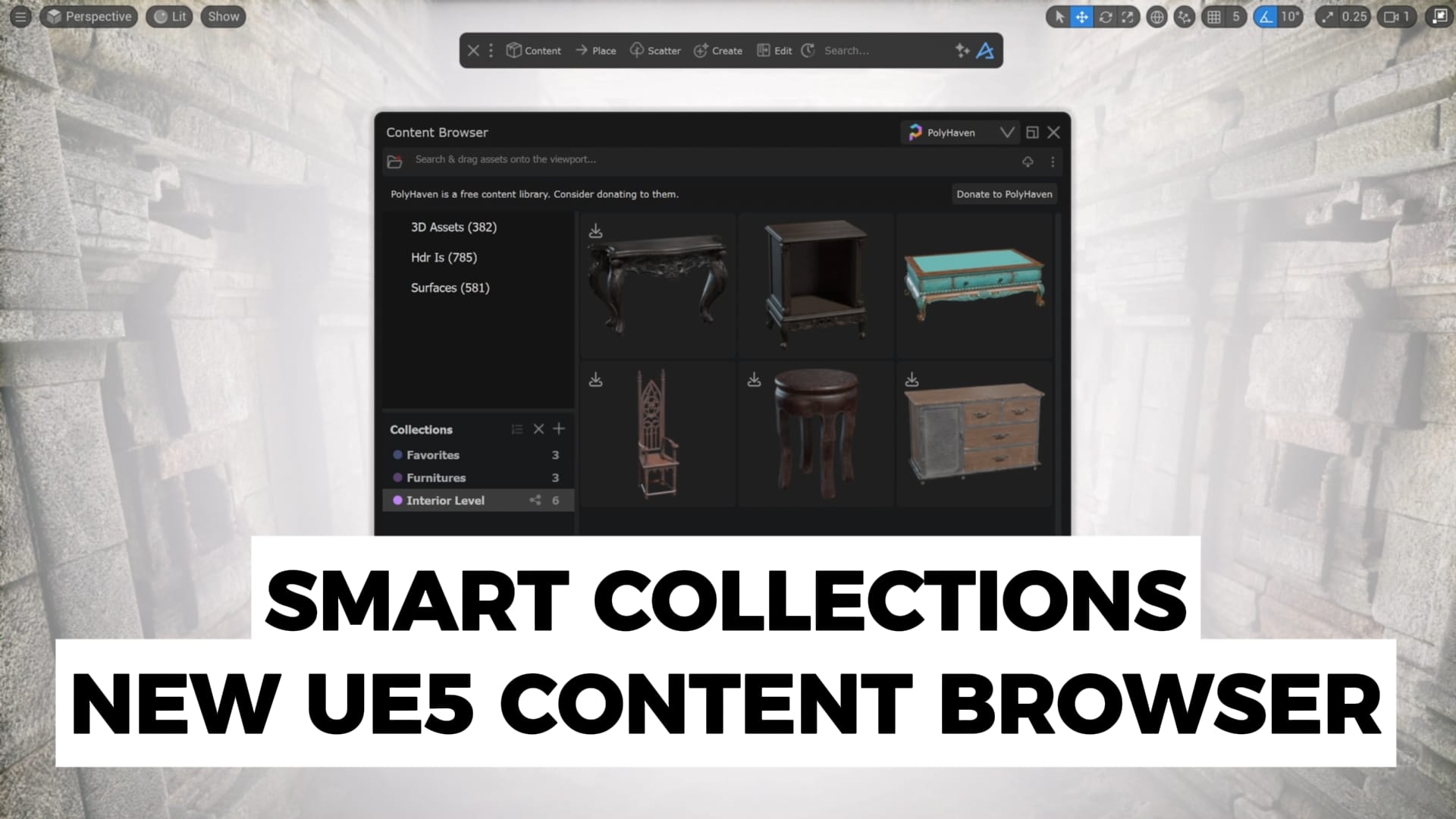Open the viewport hamburger menu icon

tap(20, 17)
